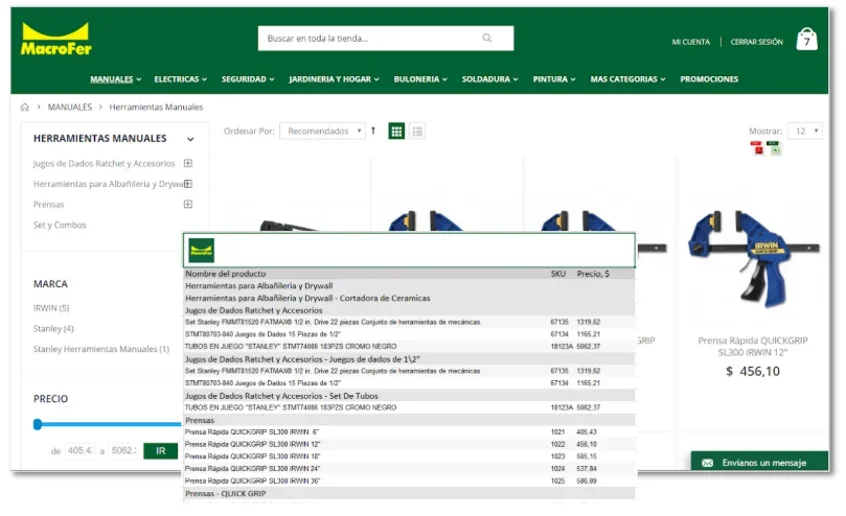Select the Prensas sidebar category text
This screenshot has width=846, height=516.
pyautogui.click(x=49, y=204)
